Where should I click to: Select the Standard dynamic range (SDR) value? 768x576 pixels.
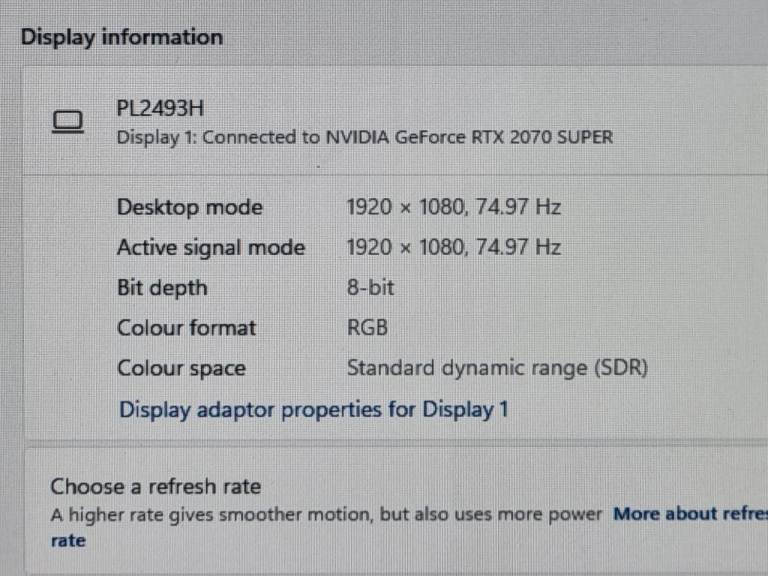[497, 368]
